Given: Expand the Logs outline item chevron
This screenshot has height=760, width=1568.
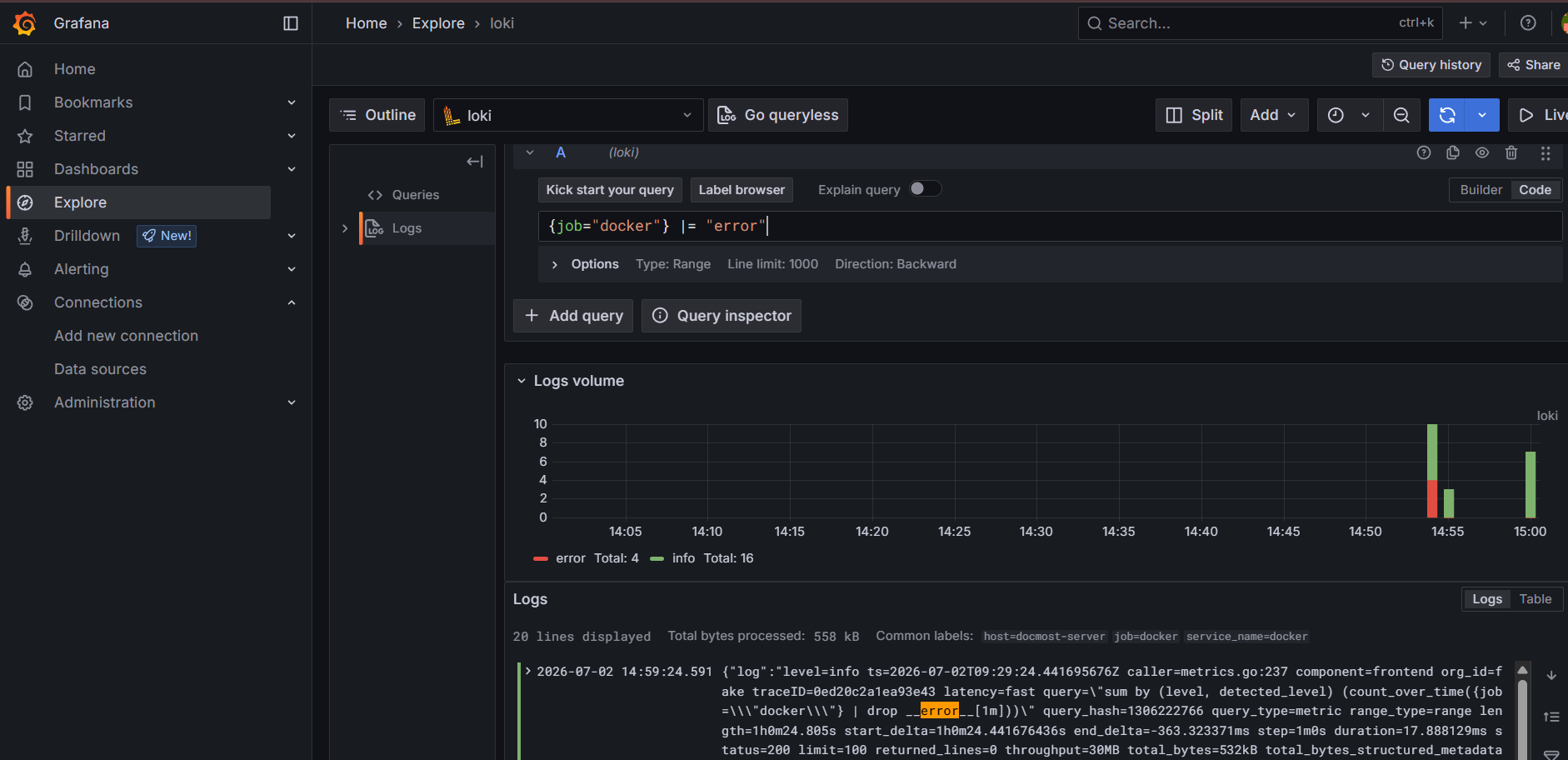Looking at the screenshot, I should click(x=345, y=228).
